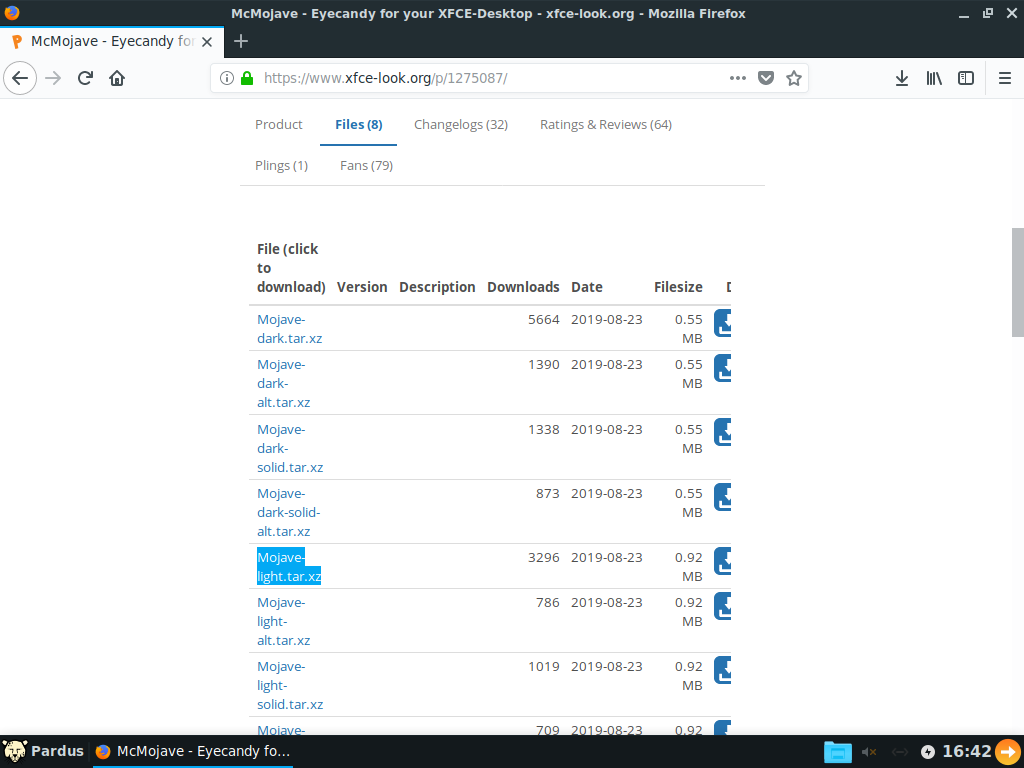The height and width of the screenshot is (768, 1024).
Task: Click download icon for Mojave-light-solid.tar.xz
Action: (722, 670)
